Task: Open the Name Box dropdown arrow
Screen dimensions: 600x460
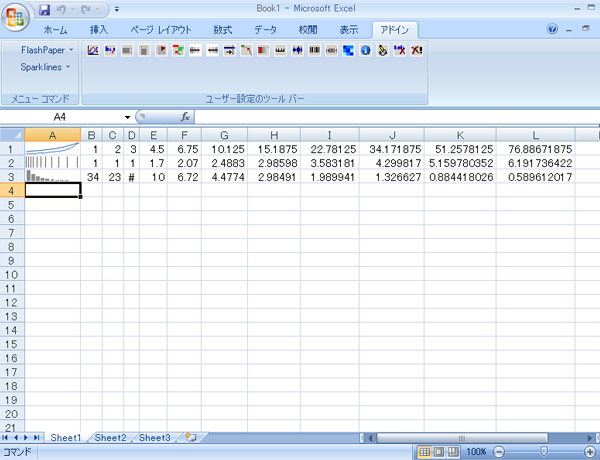Action: pyautogui.click(x=124, y=117)
